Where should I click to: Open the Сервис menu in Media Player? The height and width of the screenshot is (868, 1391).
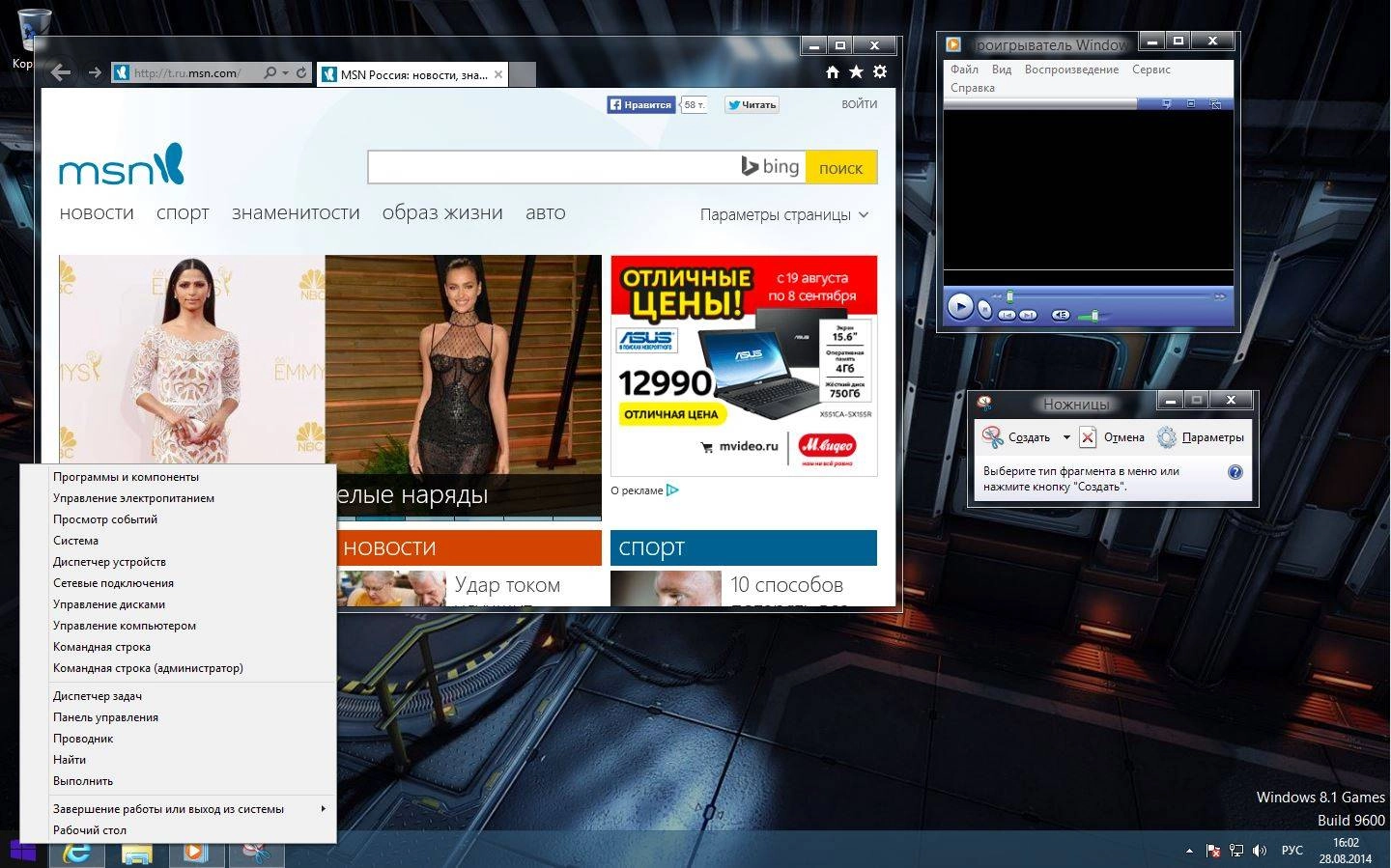tap(1150, 70)
